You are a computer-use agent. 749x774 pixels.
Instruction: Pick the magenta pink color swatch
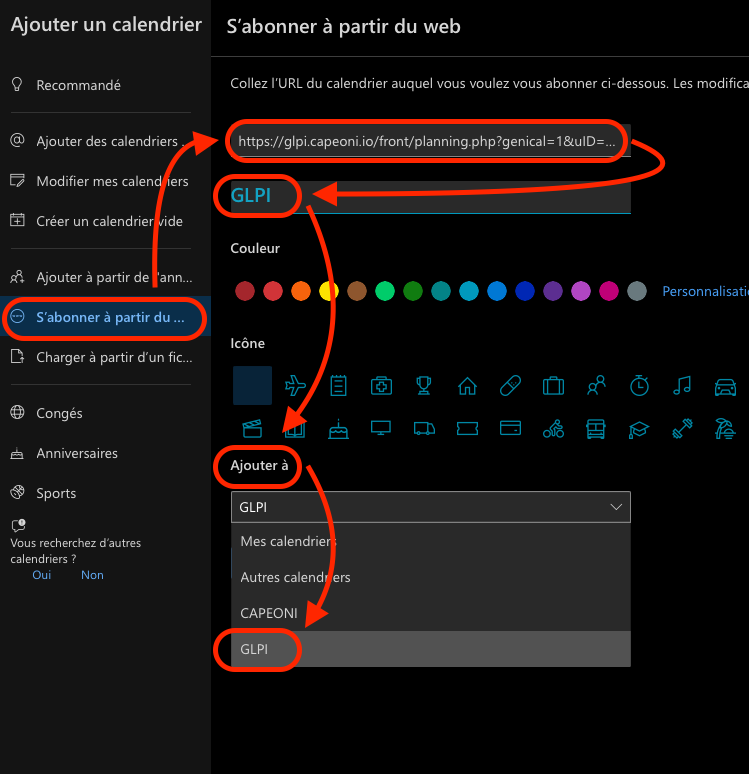coord(609,291)
